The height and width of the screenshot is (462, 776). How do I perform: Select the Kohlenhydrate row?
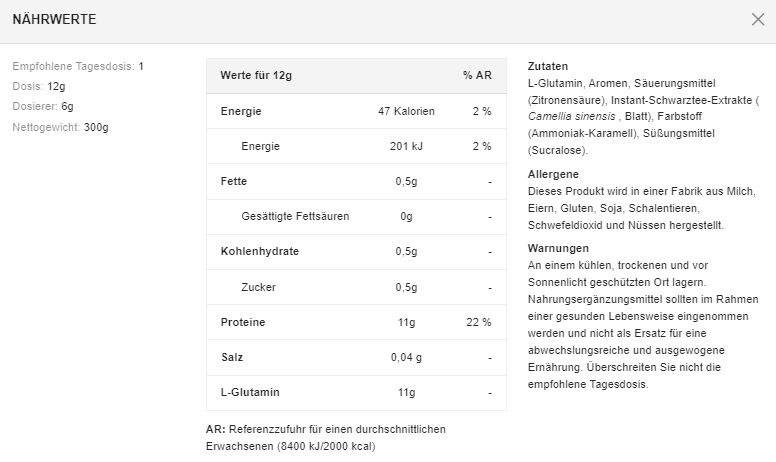pos(356,251)
